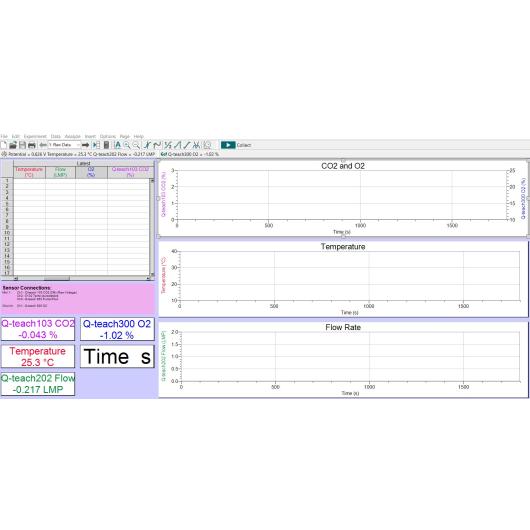
Task: Select the Temperature column header in data table
Action: [x=29, y=172]
